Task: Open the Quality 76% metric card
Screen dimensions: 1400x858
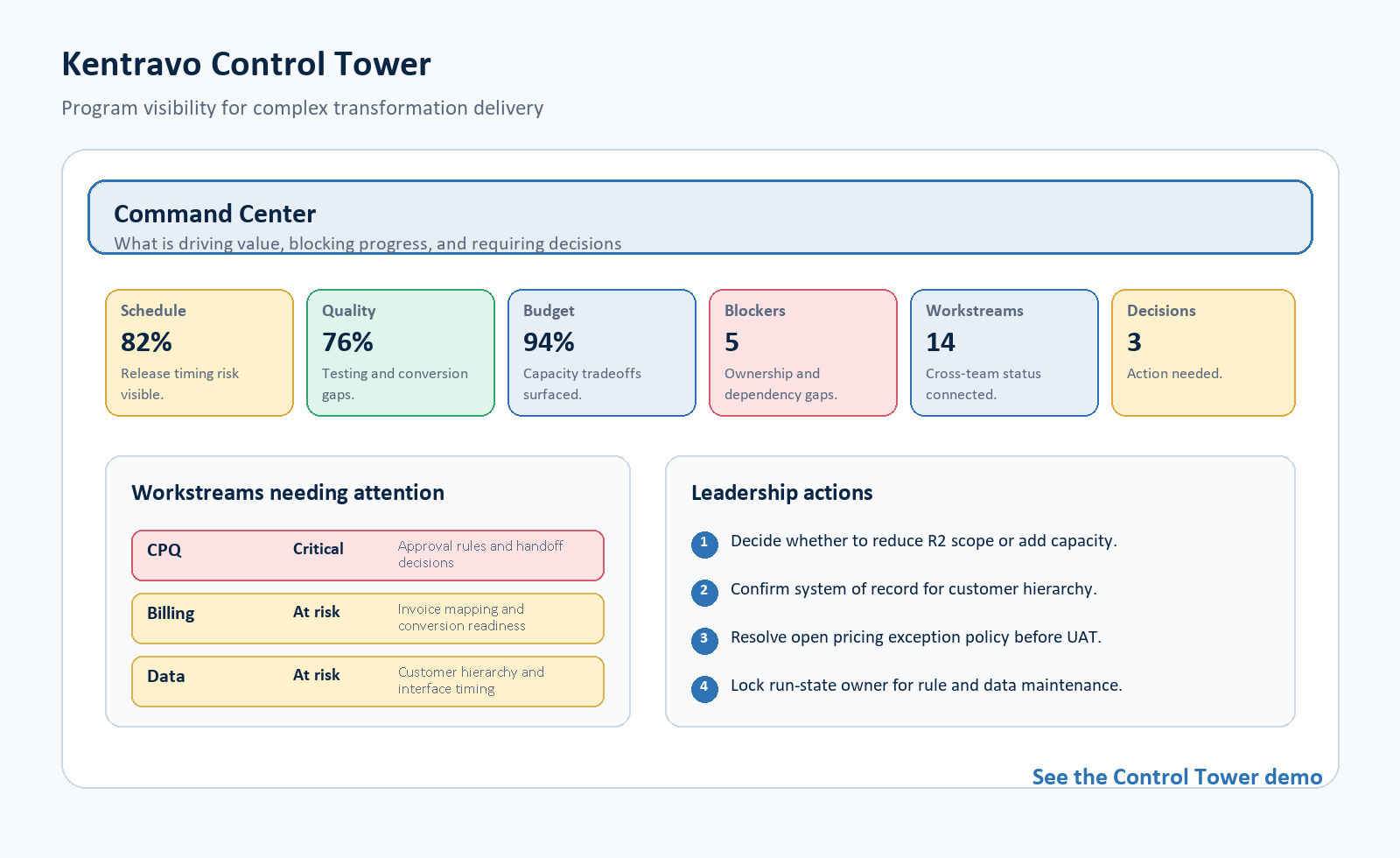Action: point(401,353)
